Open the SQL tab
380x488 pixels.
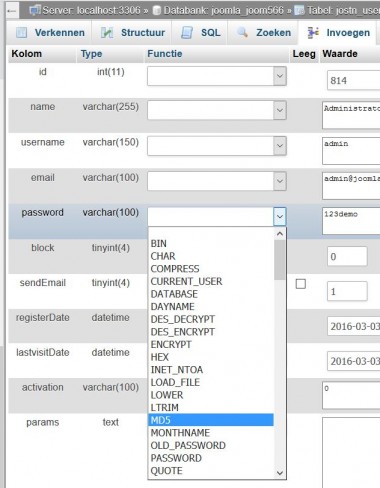pos(199,33)
